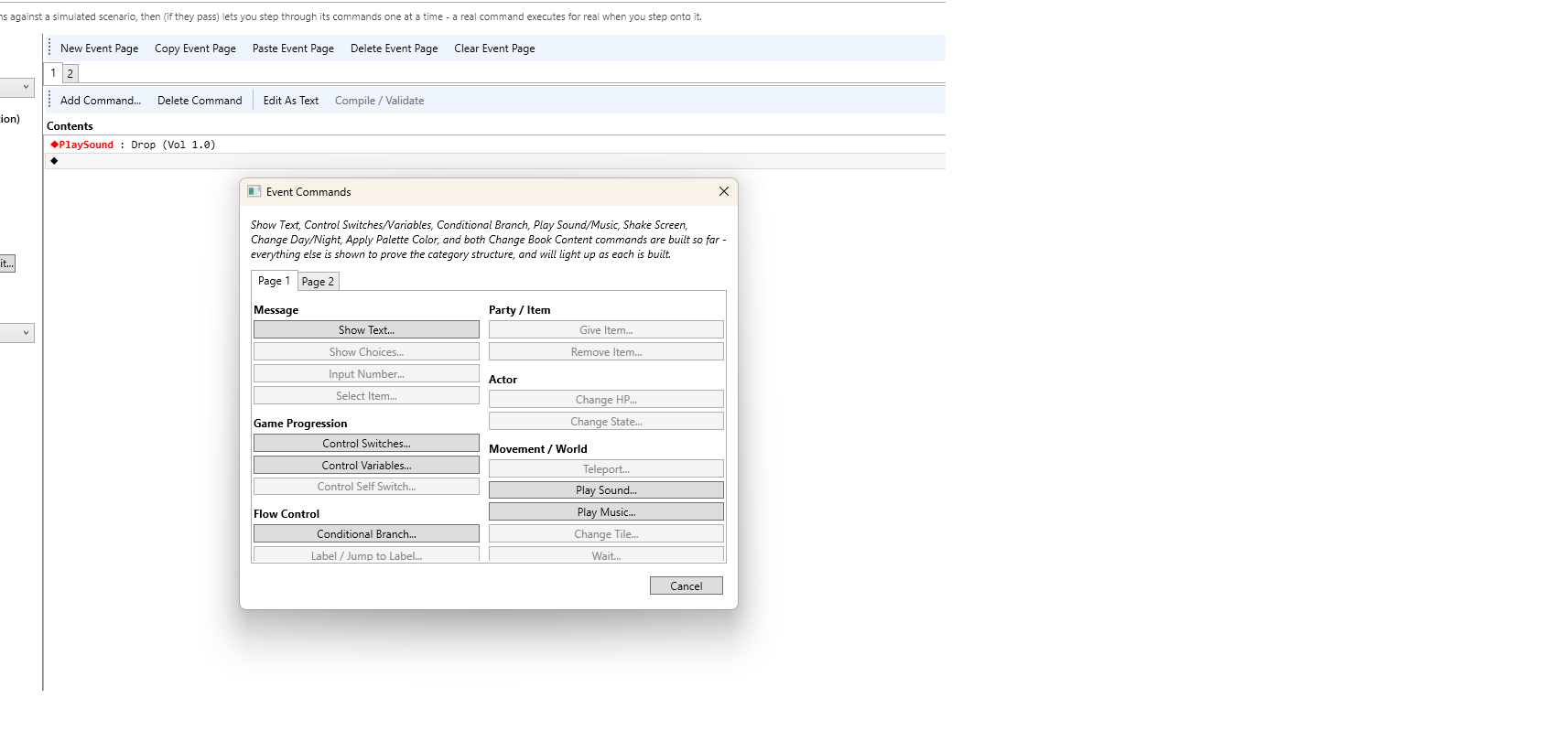Viewport: 1568px width, 752px height.
Task: Open Control Variables command
Action: pyautogui.click(x=366, y=465)
